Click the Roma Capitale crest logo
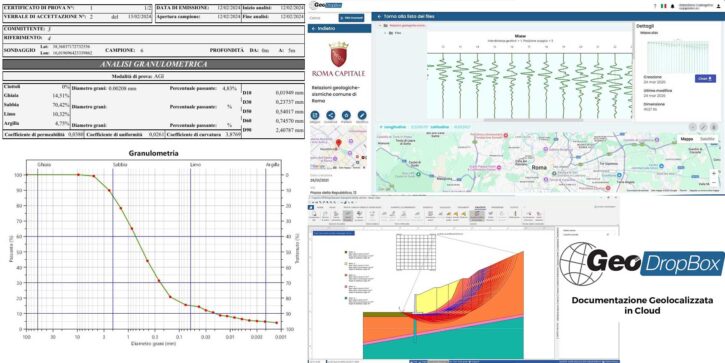The width and height of the screenshot is (725, 363). tap(339, 55)
